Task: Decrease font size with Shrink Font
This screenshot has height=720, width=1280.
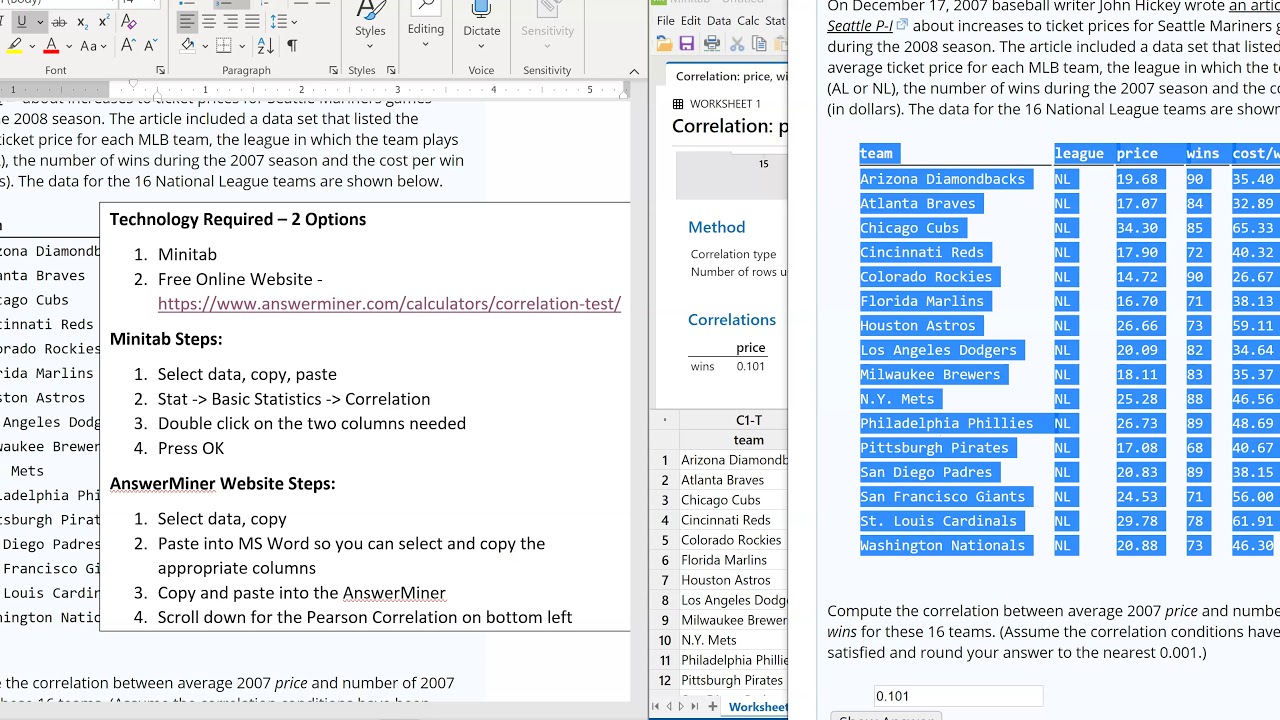Action: click(x=150, y=46)
